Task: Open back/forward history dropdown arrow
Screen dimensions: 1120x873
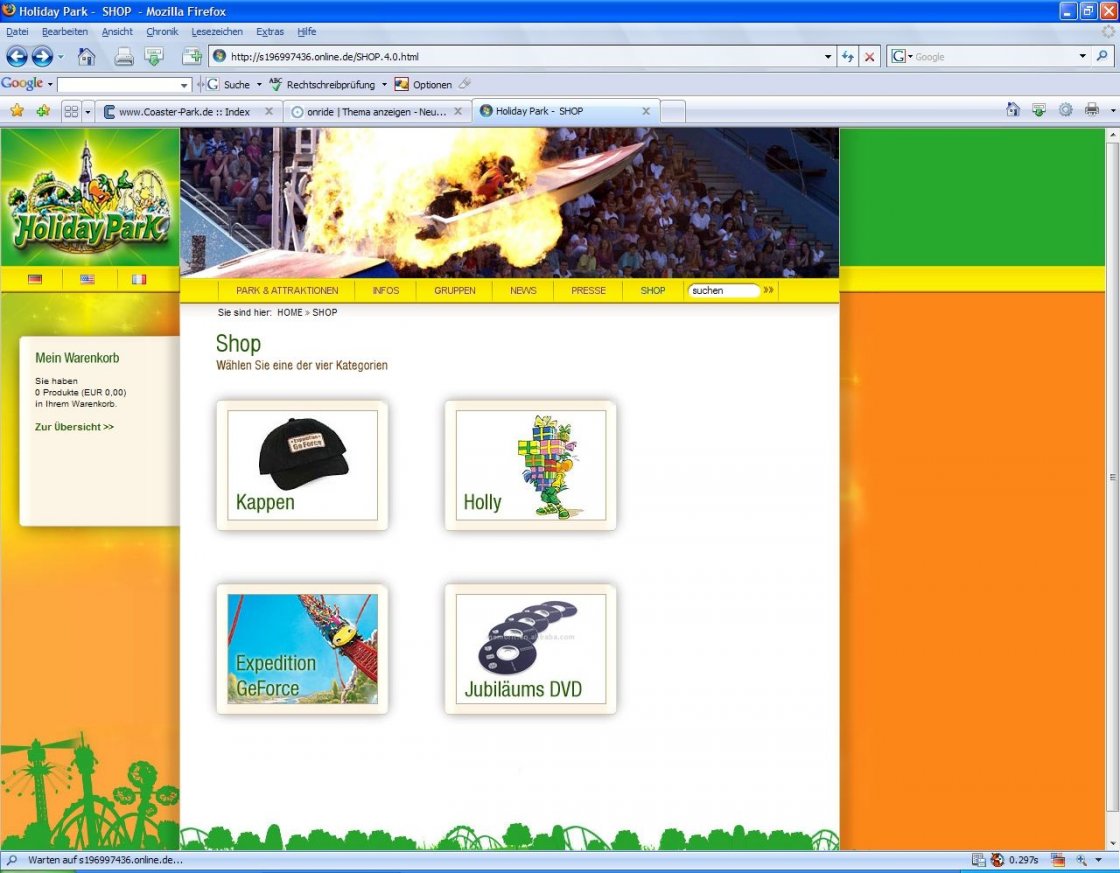Action: coord(61,56)
